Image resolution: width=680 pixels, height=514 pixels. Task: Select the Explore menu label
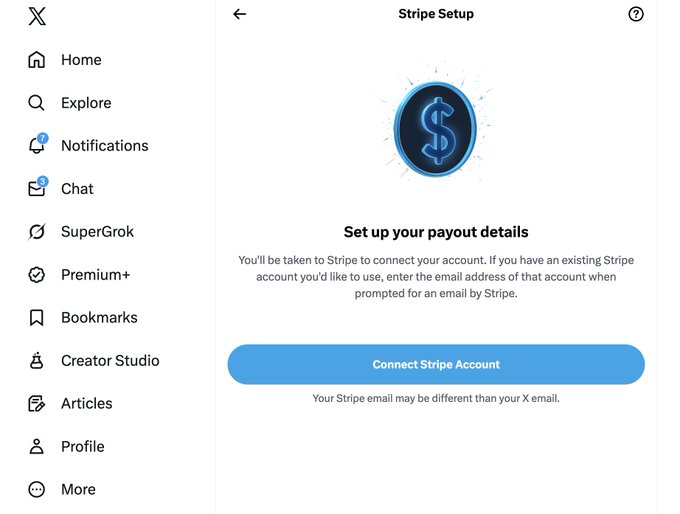click(86, 103)
